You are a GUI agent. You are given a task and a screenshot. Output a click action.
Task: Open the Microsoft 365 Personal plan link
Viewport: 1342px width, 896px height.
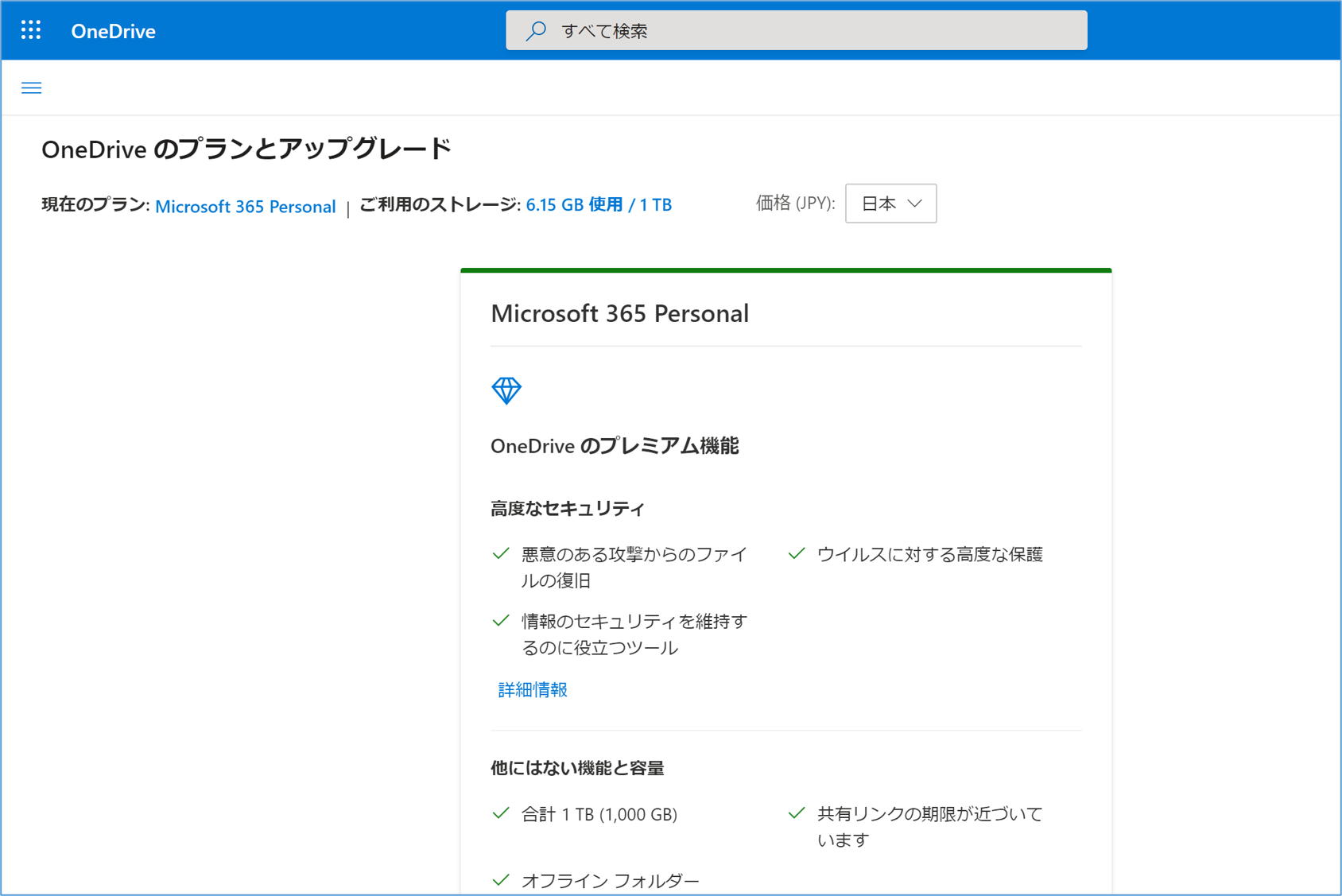[245, 206]
